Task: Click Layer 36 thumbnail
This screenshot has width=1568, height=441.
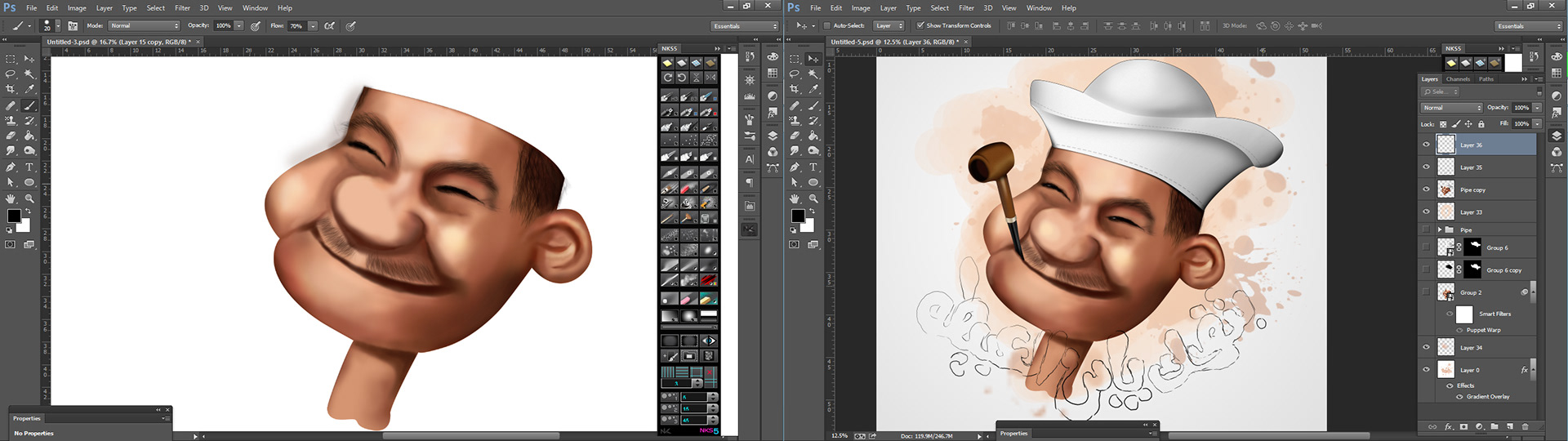Action: click(x=1445, y=145)
